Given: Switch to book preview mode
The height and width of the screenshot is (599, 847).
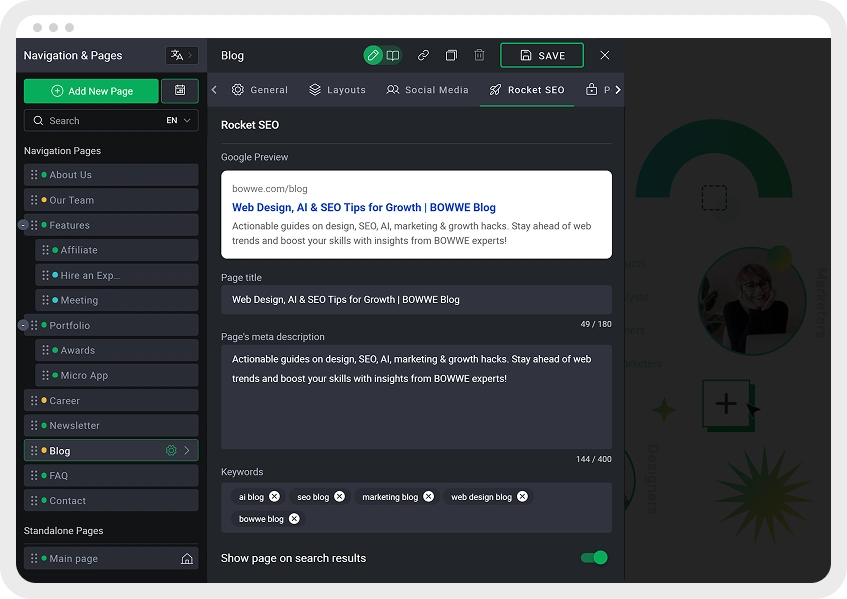Looking at the screenshot, I should (x=393, y=55).
